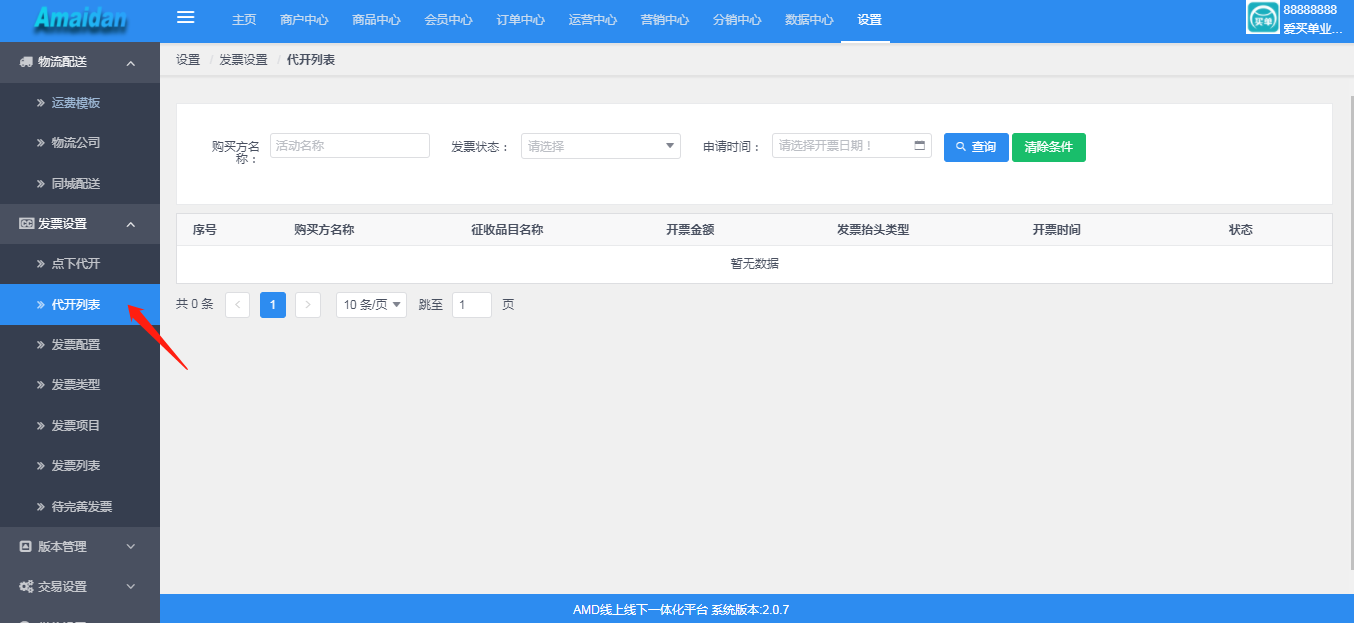Open 代开列表 in sidebar
1354x623 pixels.
80,304
